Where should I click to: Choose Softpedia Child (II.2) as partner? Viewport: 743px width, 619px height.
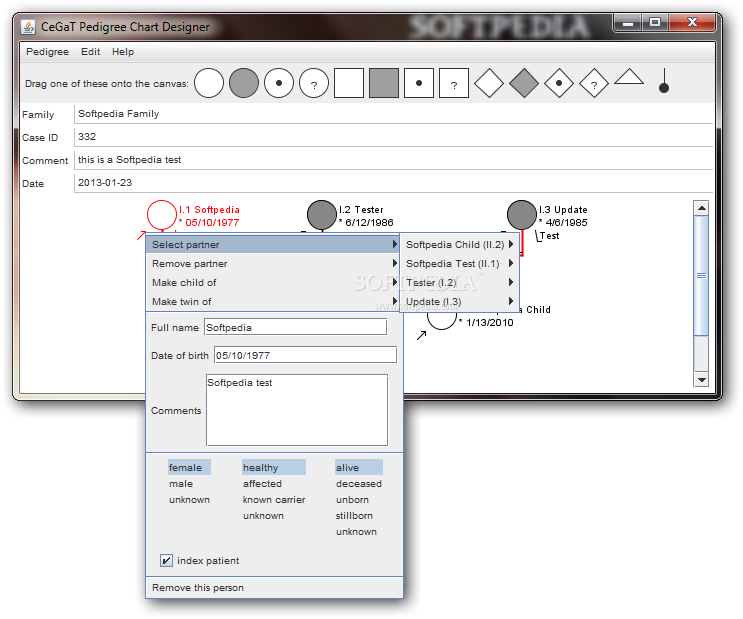point(460,245)
